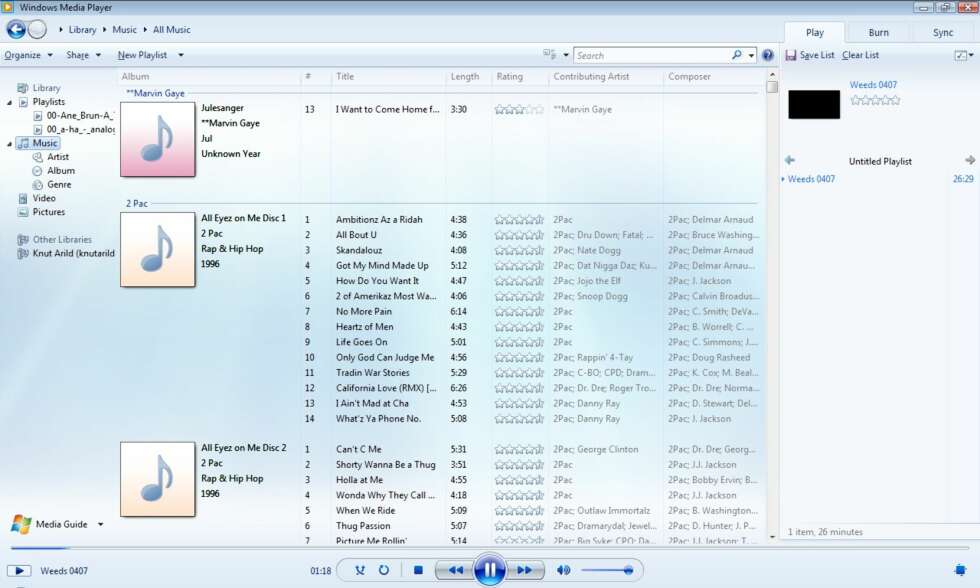Select Library in the navigation tree

(46, 88)
